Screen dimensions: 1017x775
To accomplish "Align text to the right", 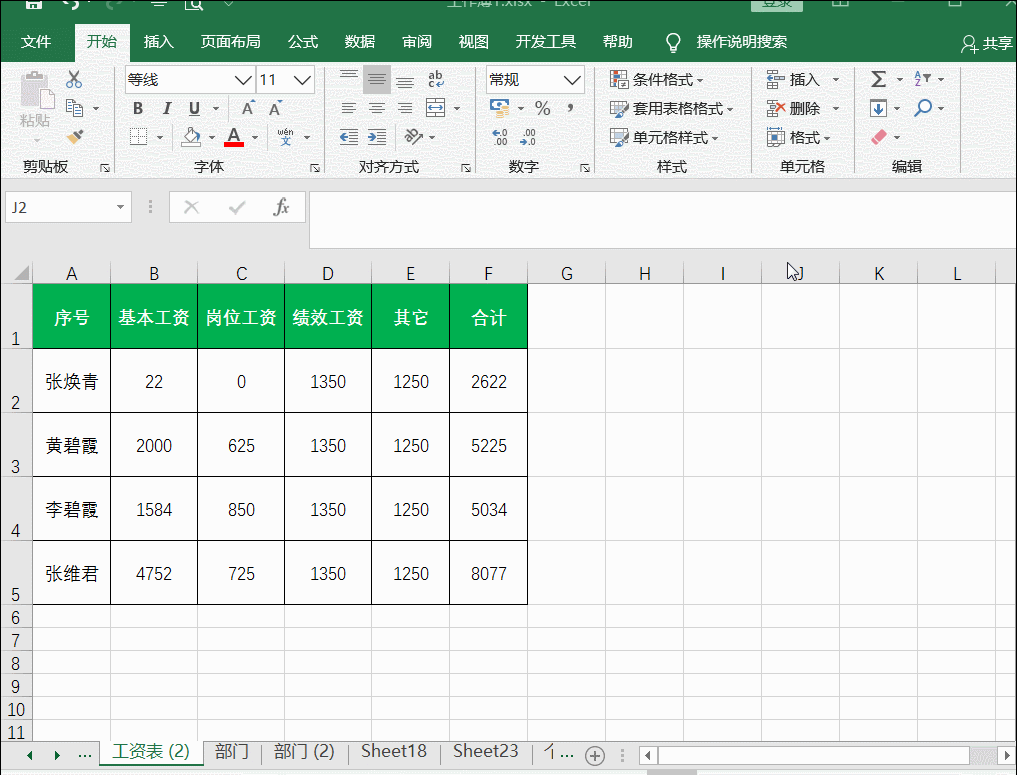I will pos(405,108).
